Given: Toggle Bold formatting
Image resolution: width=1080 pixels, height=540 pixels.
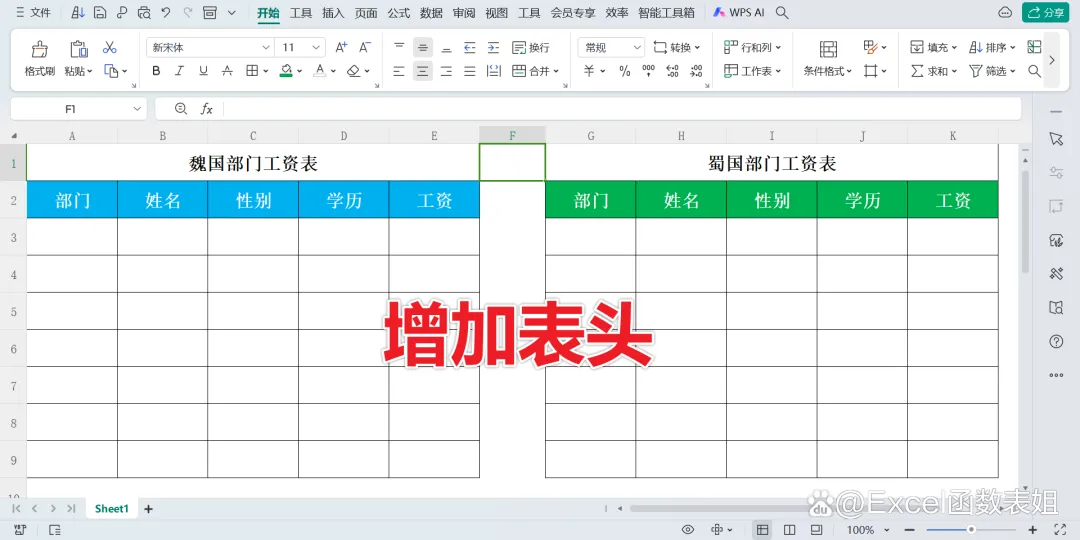Looking at the screenshot, I should (x=156, y=71).
